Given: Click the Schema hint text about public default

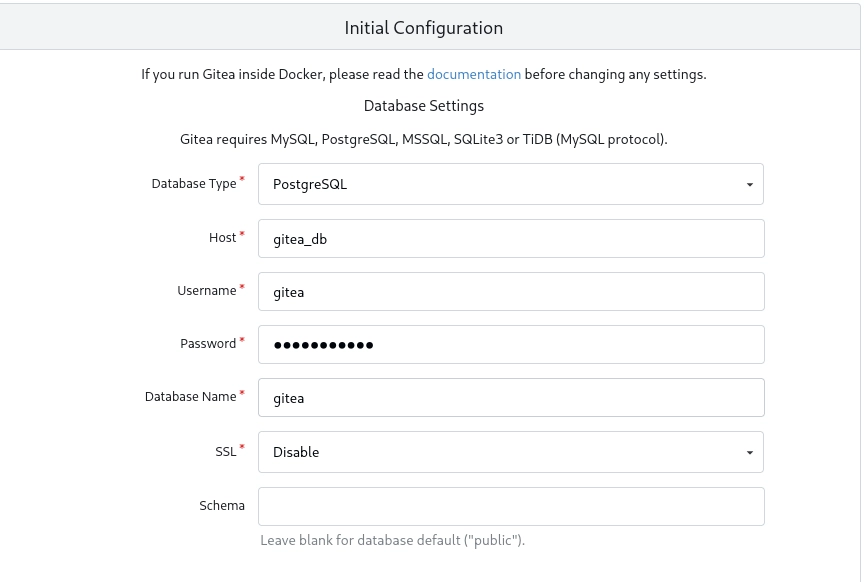Looking at the screenshot, I should (x=392, y=540).
